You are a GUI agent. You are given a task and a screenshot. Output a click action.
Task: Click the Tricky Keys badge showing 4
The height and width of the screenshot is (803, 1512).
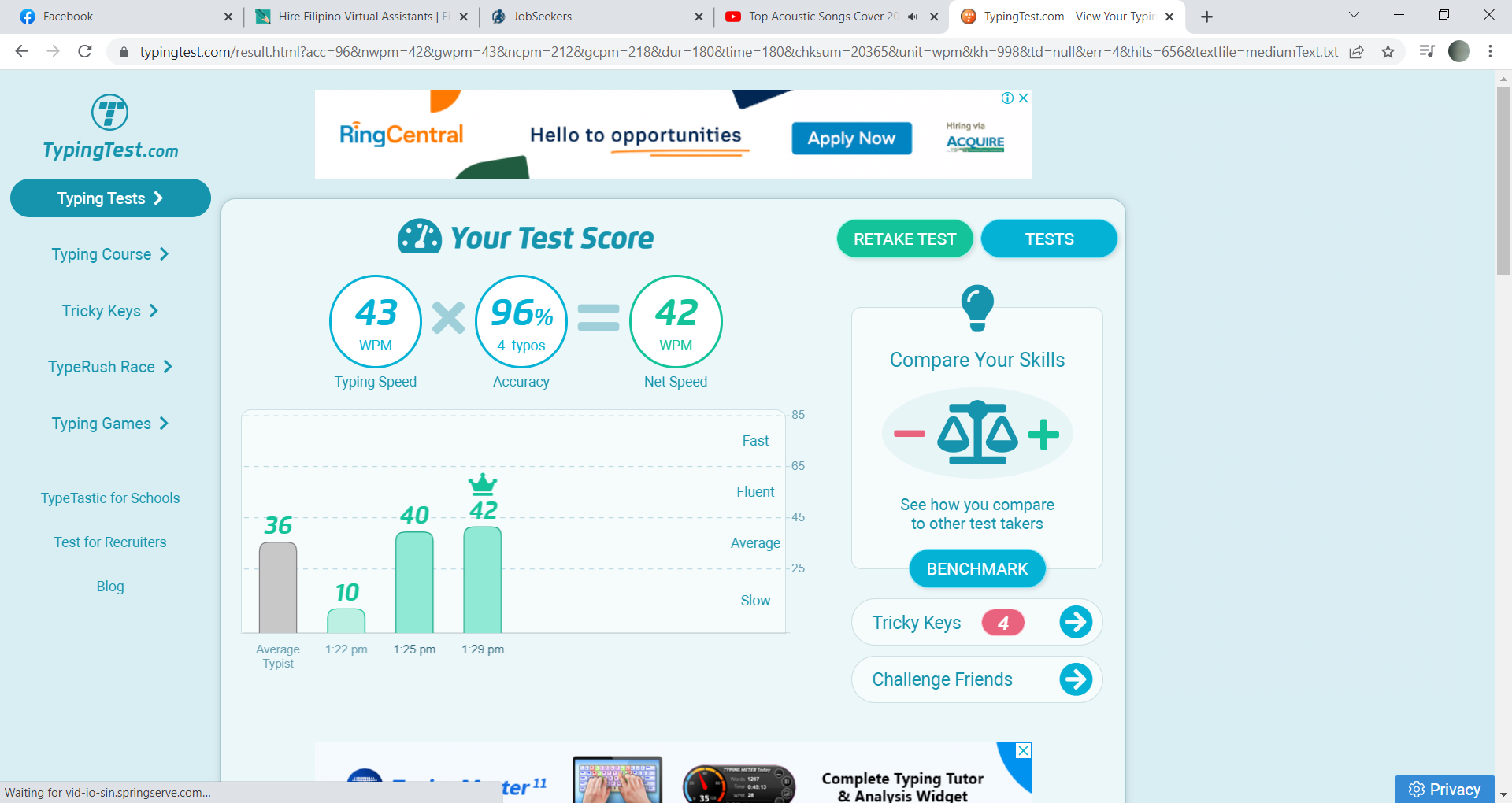pos(1002,623)
